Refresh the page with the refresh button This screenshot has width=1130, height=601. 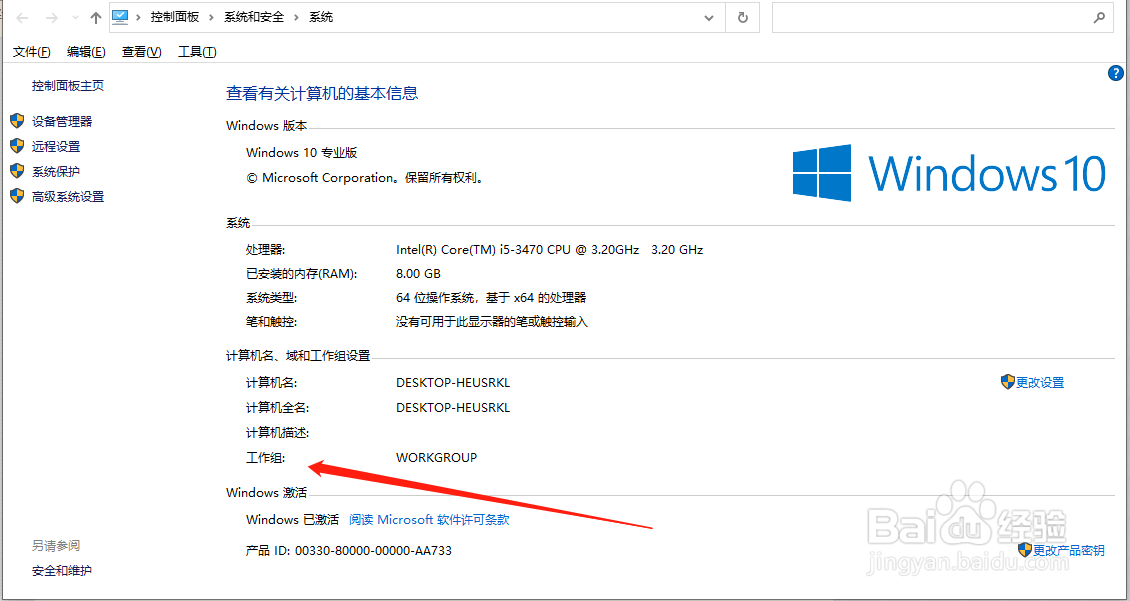743,18
